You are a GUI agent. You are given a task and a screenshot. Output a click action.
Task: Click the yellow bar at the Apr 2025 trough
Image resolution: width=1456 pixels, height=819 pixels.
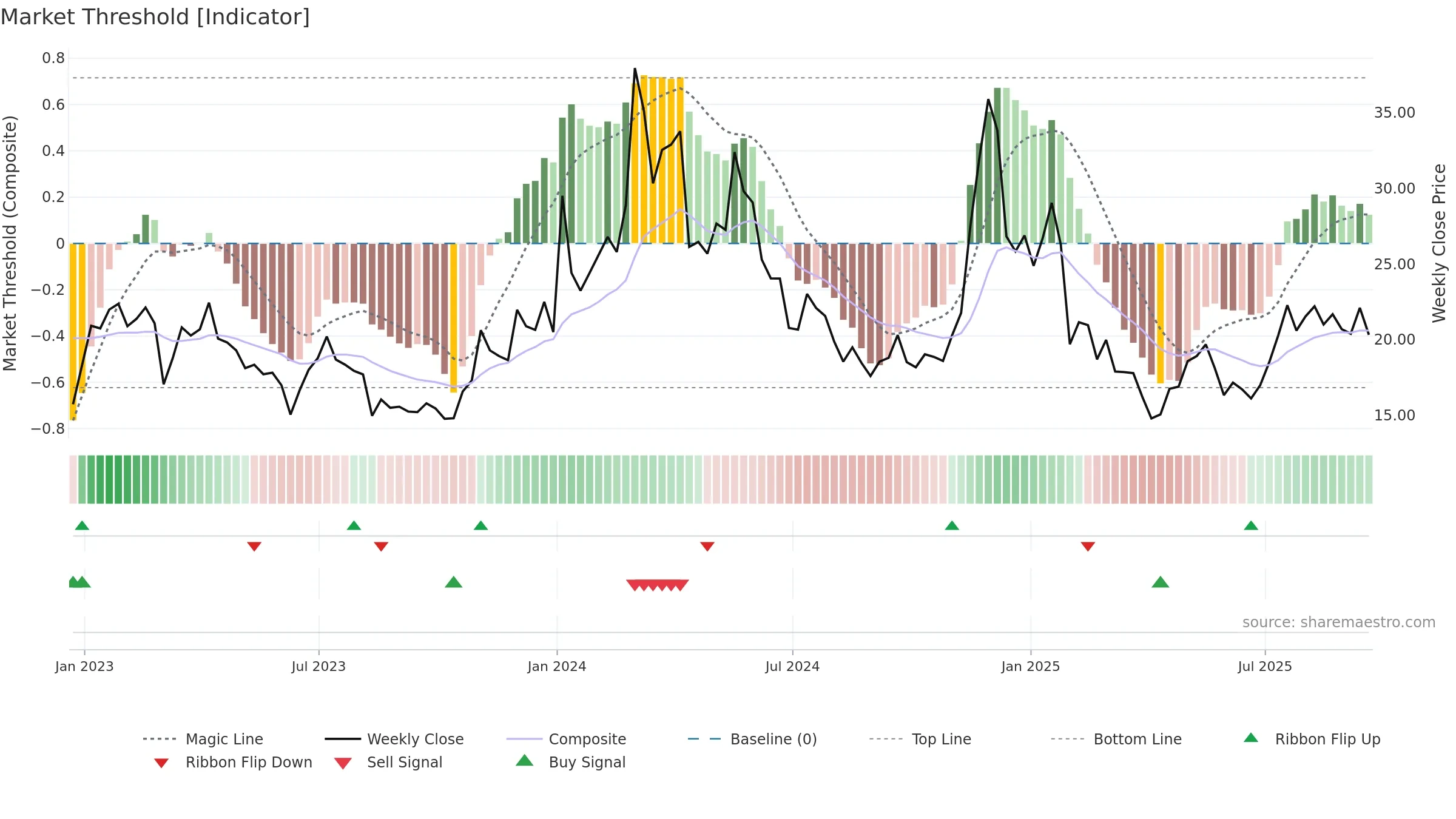point(1161,313)
